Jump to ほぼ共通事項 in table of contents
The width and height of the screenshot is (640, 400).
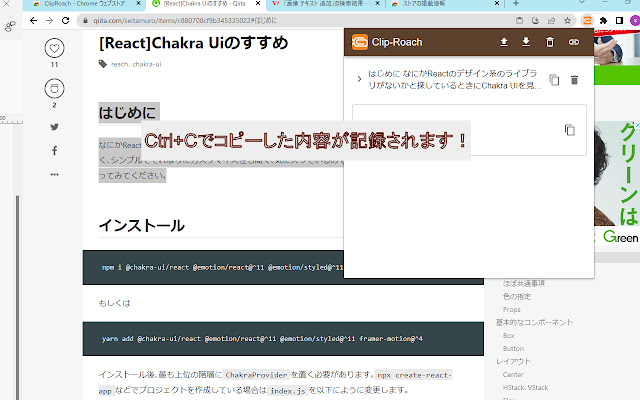524,283
